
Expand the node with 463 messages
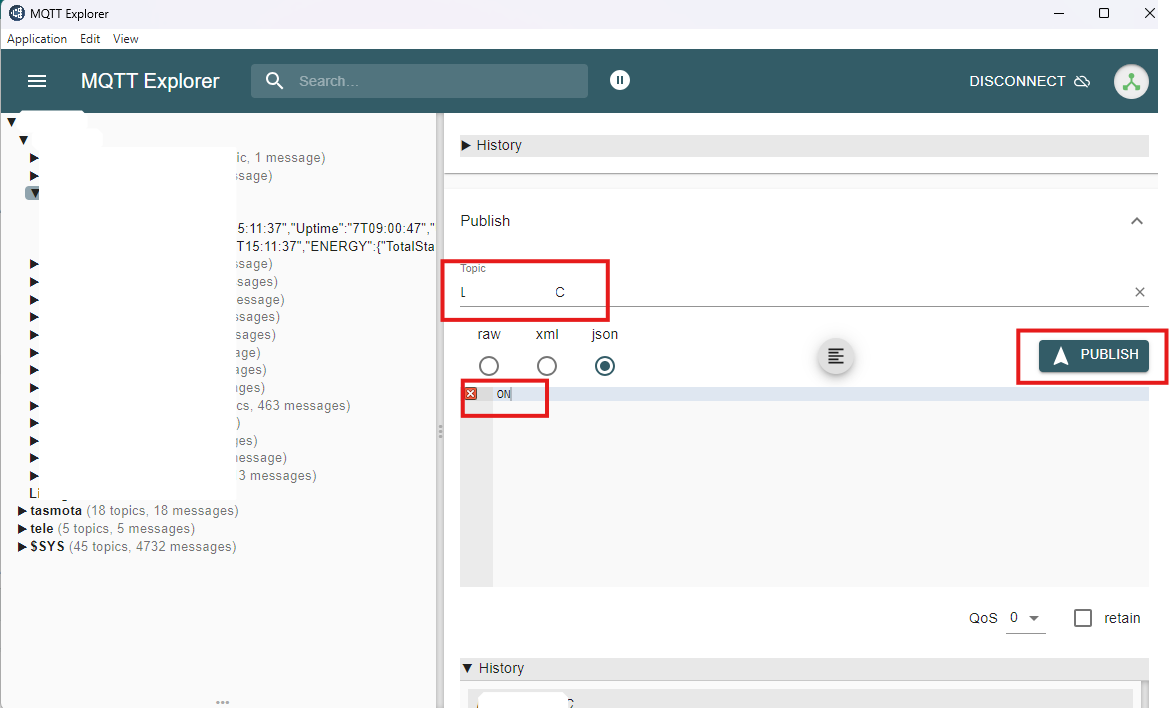tap(34, 405)
